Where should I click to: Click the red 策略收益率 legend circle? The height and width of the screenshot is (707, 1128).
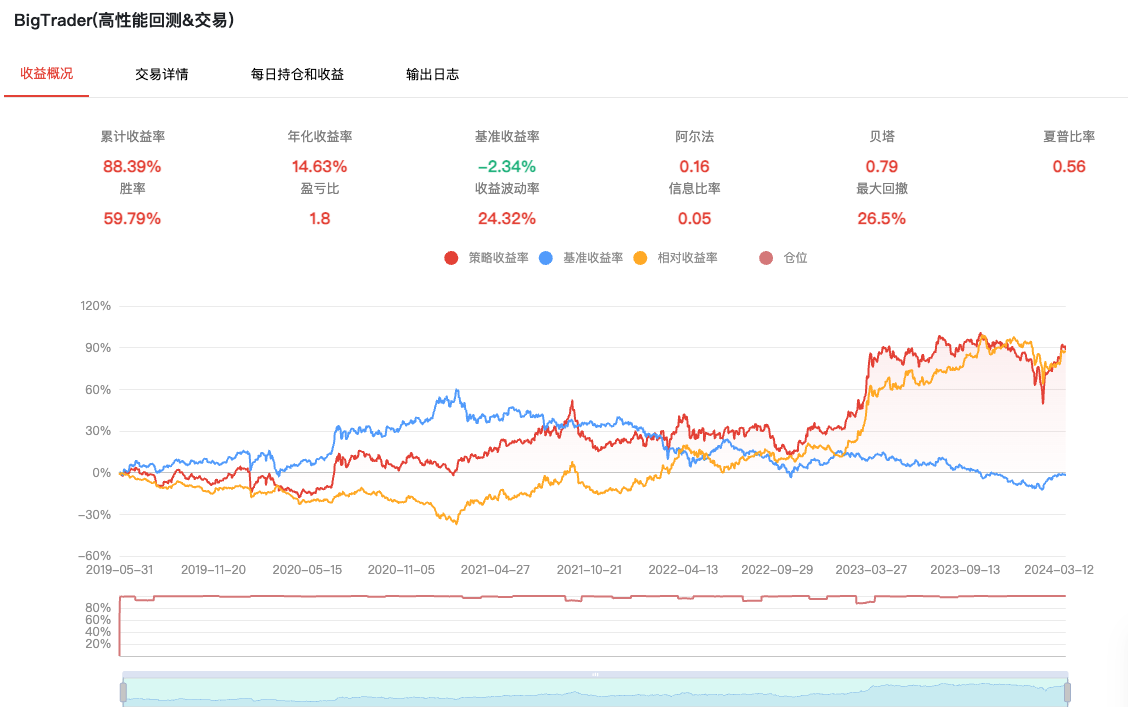coord(451,258)
